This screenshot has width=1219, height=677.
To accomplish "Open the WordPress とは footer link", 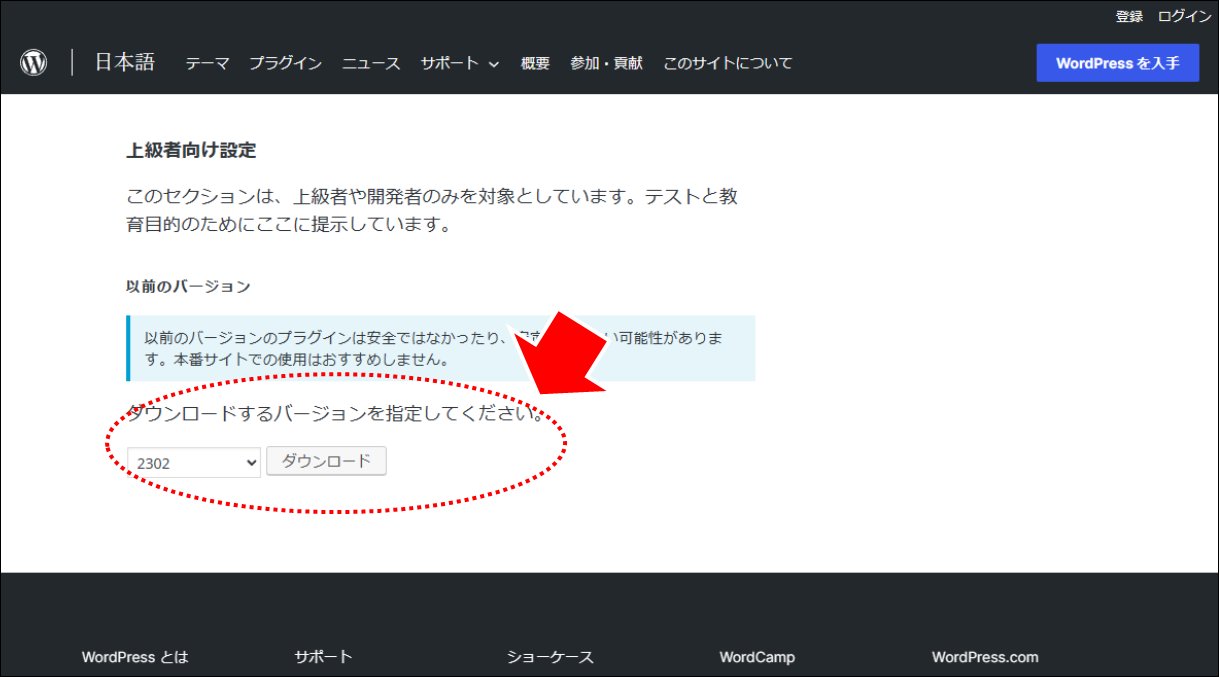I will 135,657.
